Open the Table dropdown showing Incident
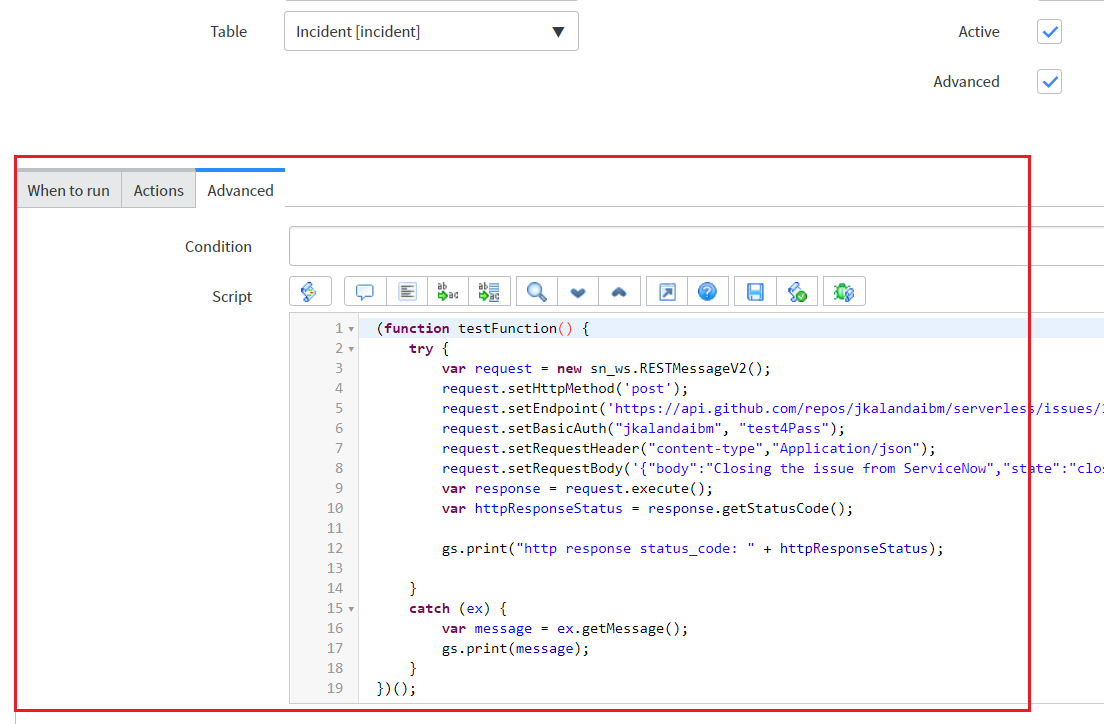The image size is (1104, 724). [431, 32]
